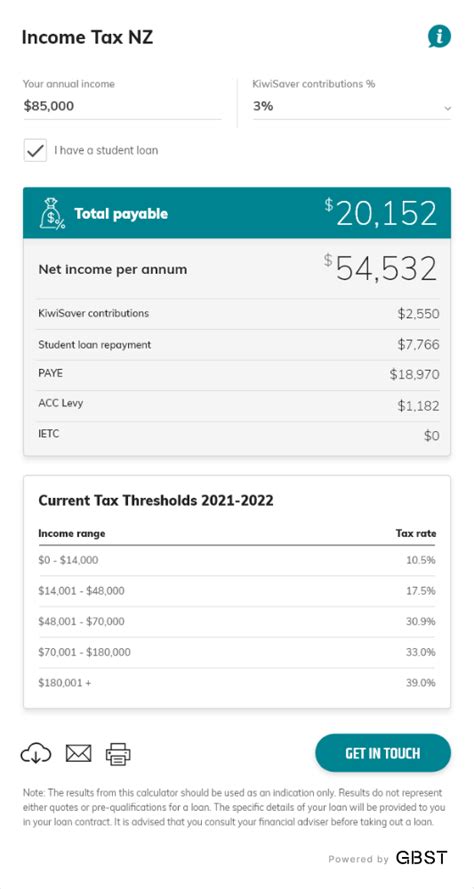The width and height of the screenshot is (474, 889).
Task: Click the GET IN TOUCH button
Action: click(383, 753)
